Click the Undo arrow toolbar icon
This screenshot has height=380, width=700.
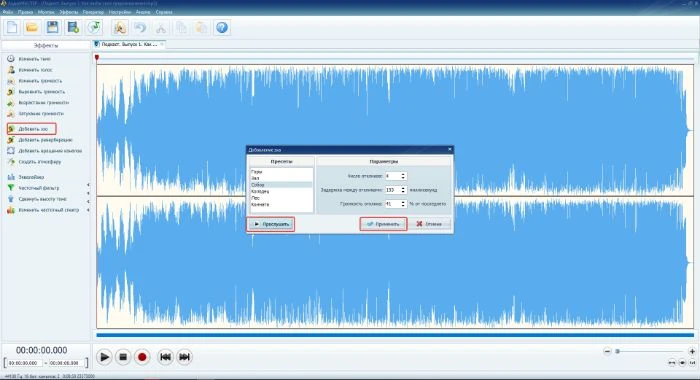click(x=140, y=28)
